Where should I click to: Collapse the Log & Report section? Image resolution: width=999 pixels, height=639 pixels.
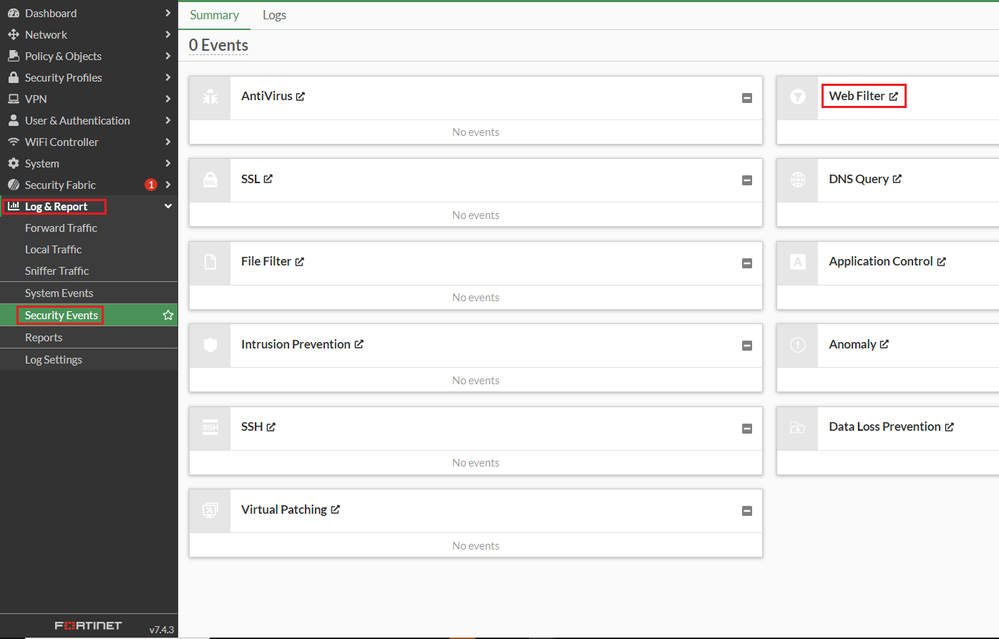(168, 207)
